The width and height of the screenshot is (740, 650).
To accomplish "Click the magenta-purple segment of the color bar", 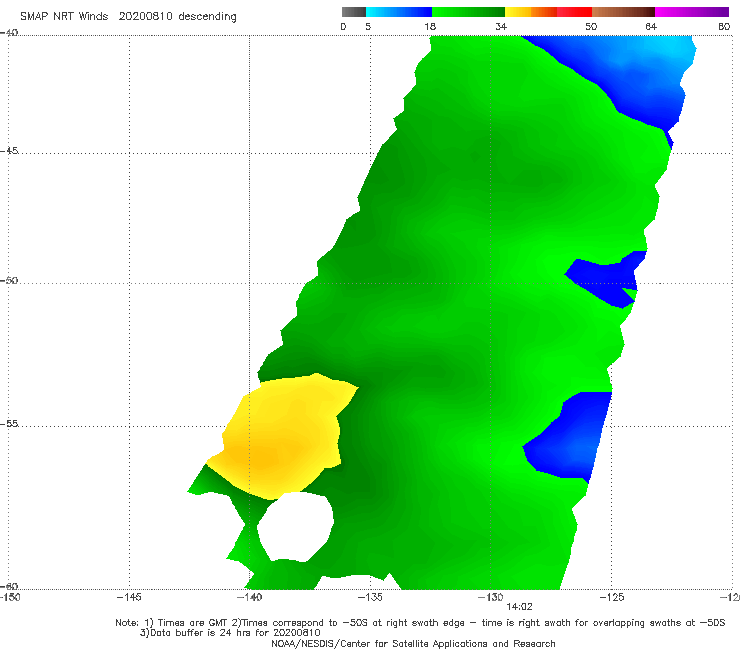I will (x=692, y=12).
